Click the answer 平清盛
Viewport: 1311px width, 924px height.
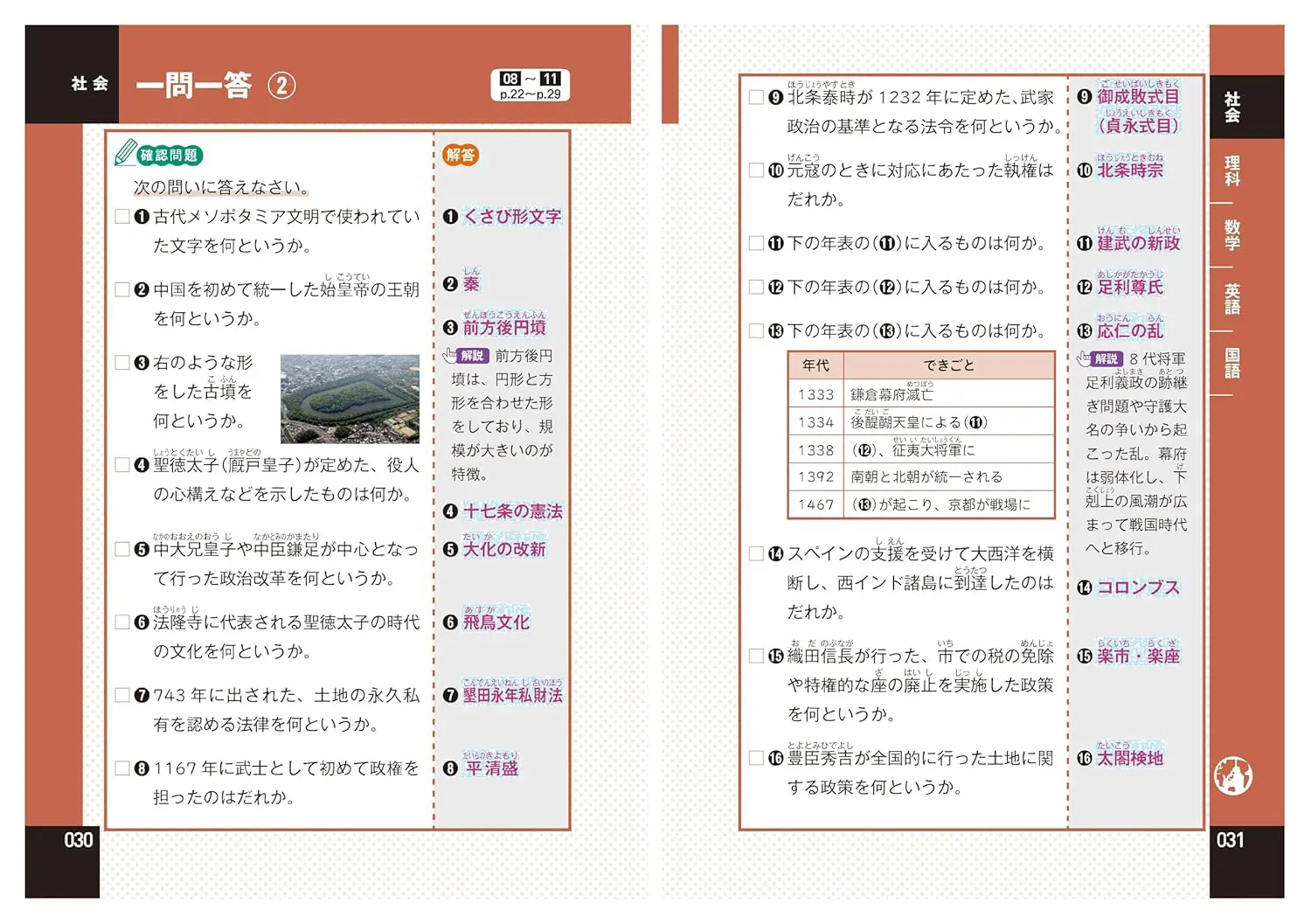(491, 768)
